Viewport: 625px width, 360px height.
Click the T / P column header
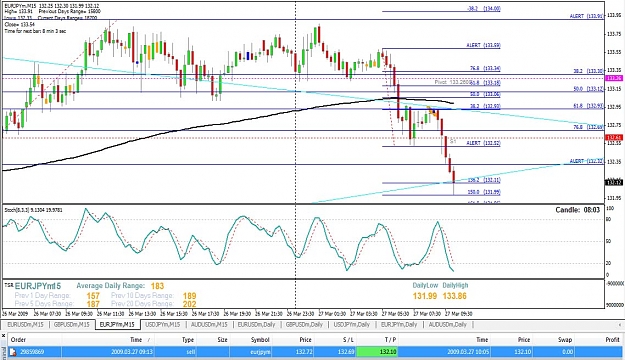pos(391,340)
